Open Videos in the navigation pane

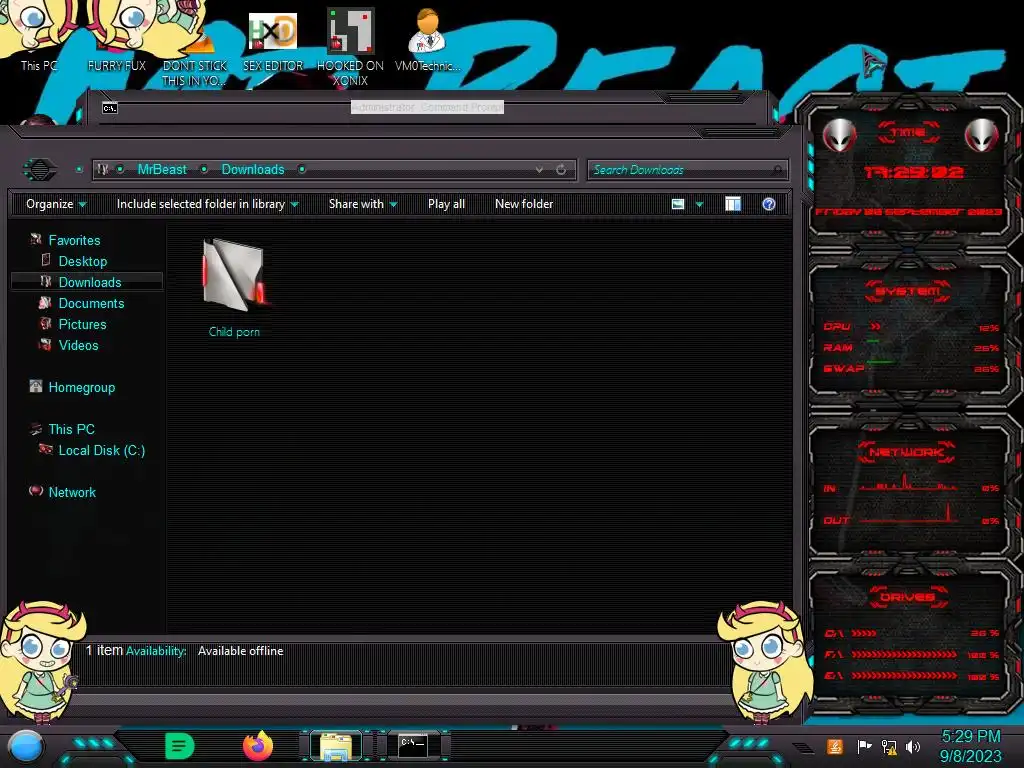tap(78, 345)
